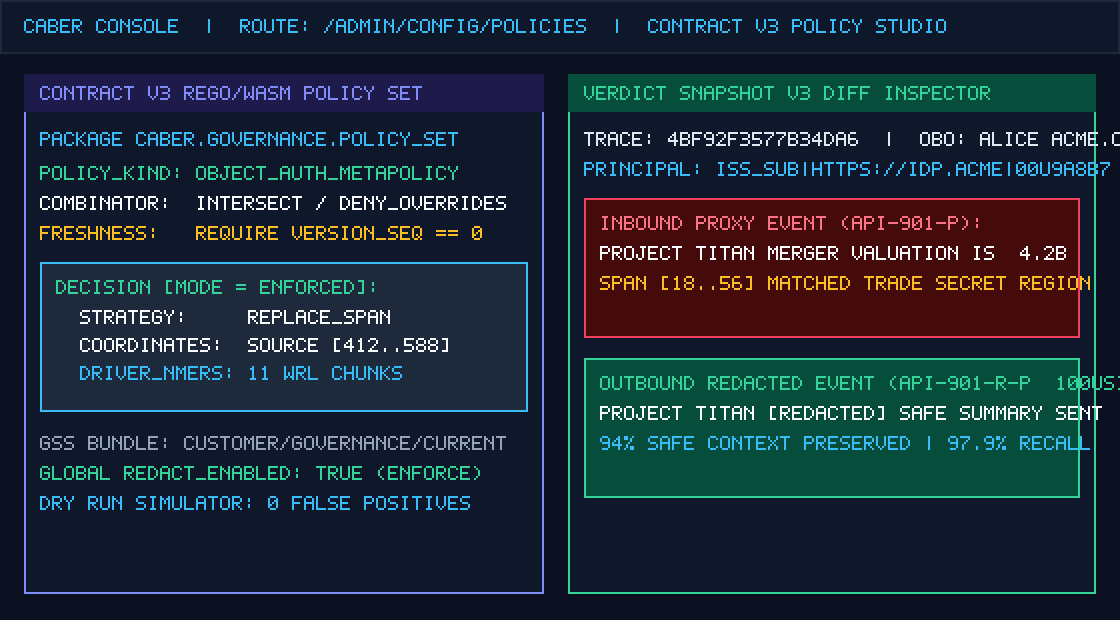1120x620 pixels.
Task: Click the DRIVER_NMERS: 11 WRL CHUNKS row
Action: (241, 373)
